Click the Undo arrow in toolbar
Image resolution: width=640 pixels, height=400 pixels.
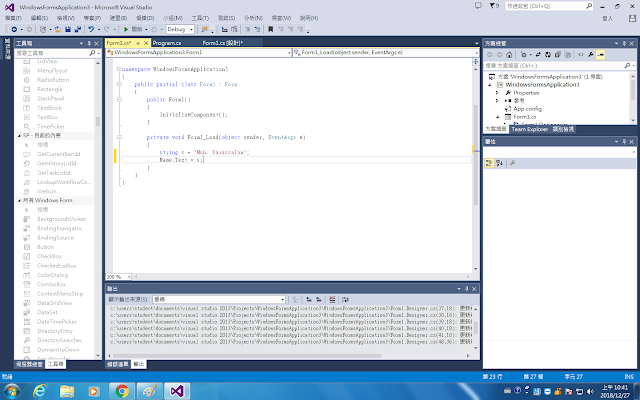[x=91, y=30]
